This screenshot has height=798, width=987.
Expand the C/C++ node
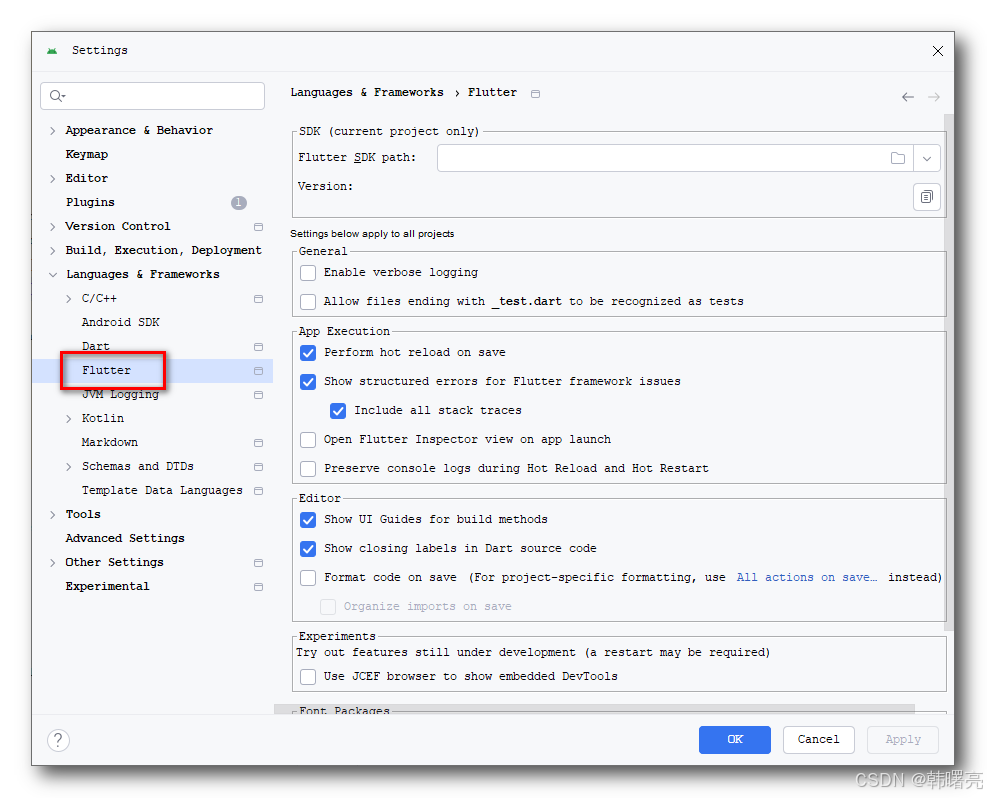click(x=69, y=299)
